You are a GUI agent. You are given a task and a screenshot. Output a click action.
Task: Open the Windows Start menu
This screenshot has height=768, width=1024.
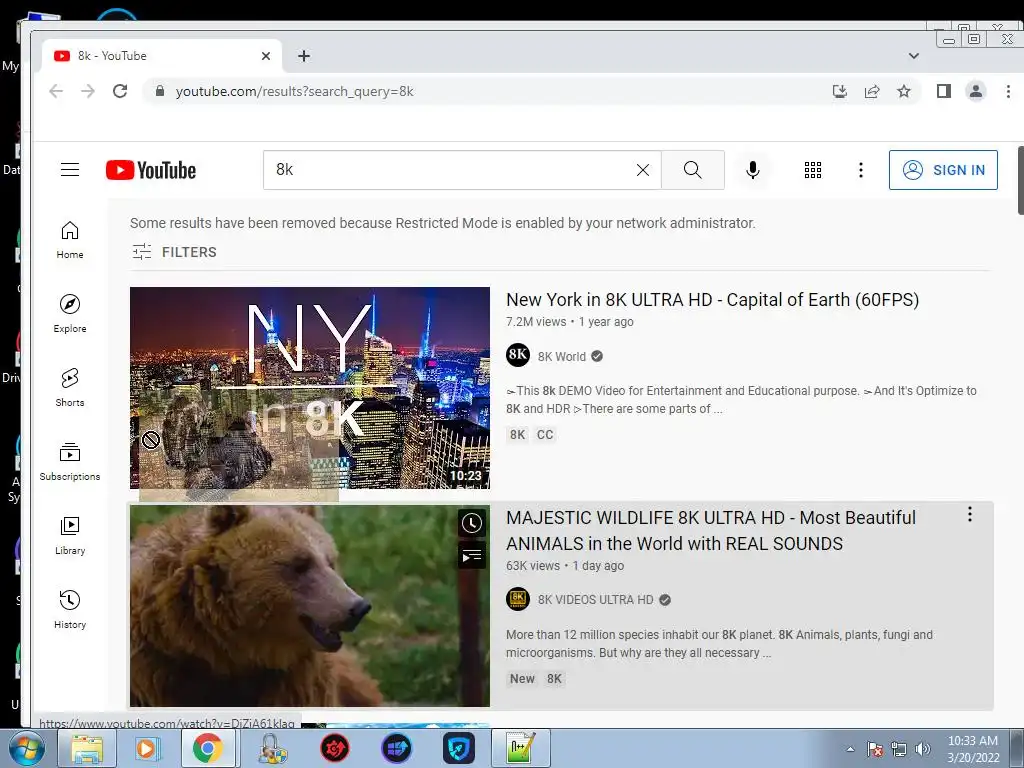(x=25, y=748)
